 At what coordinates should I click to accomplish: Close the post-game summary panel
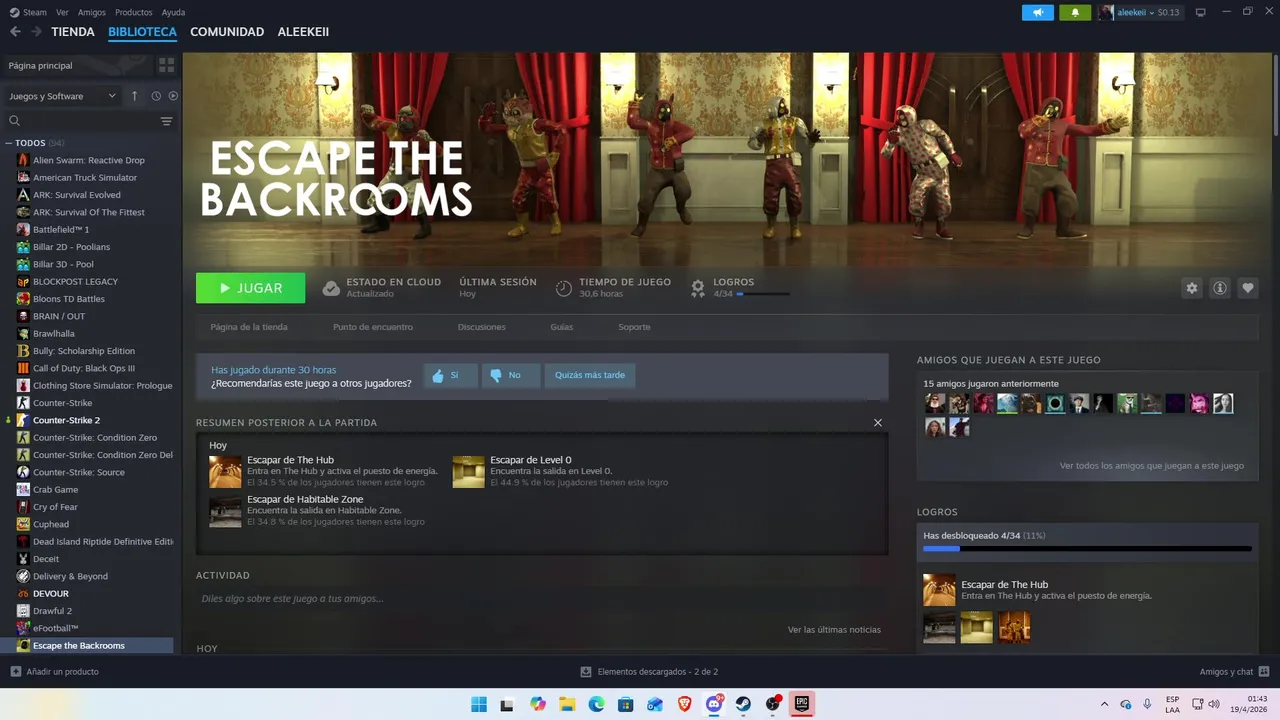click(x=878, y=422)
